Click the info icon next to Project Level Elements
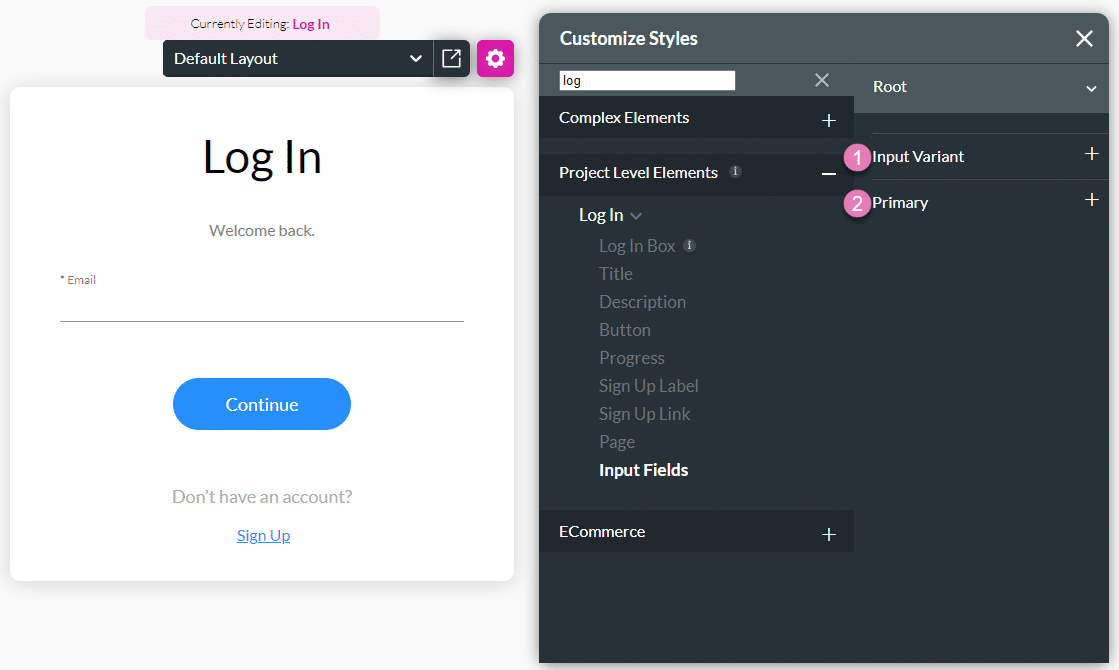The height and width of the screenshot is (670, 1119). click(735, 171)
